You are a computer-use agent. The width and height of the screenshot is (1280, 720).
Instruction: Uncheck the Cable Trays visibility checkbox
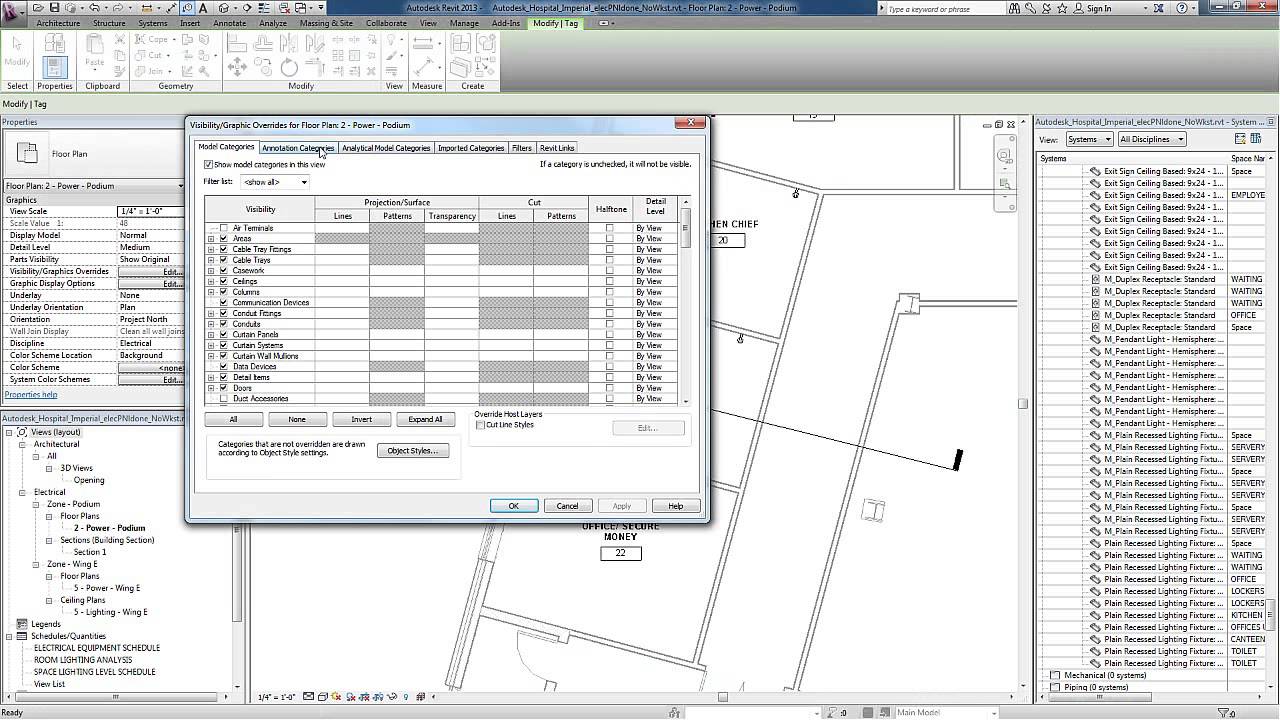point(224,260)
